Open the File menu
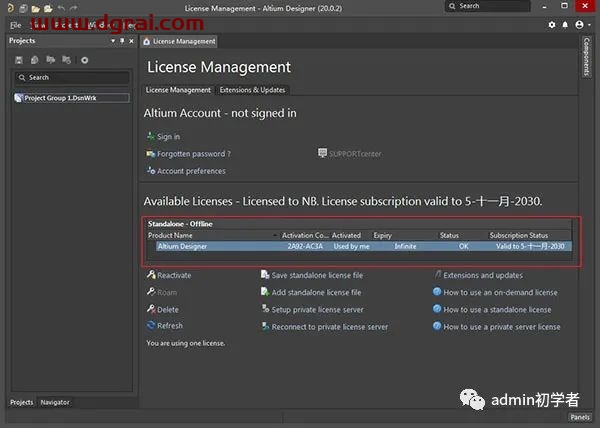This screenshot has width=600, height=428. tap(16, 23)
